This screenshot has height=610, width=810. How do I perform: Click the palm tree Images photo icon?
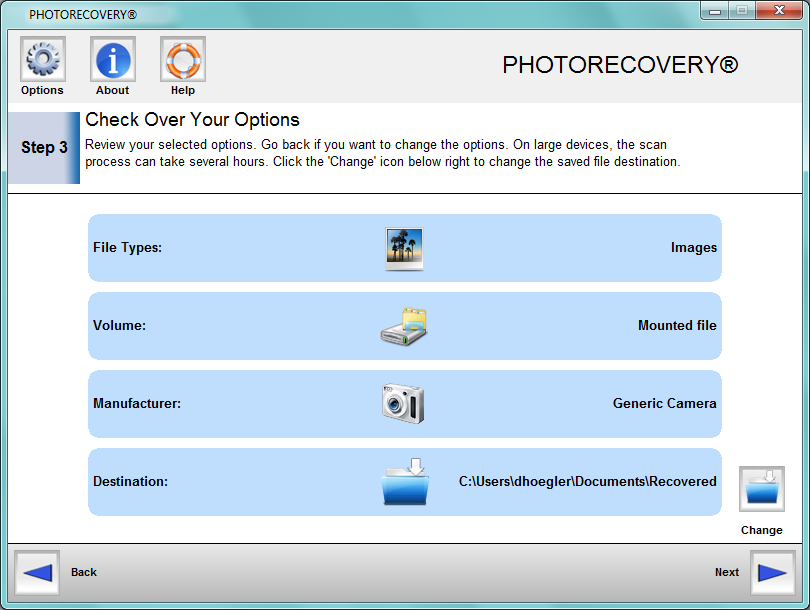(x=404, y=248)
